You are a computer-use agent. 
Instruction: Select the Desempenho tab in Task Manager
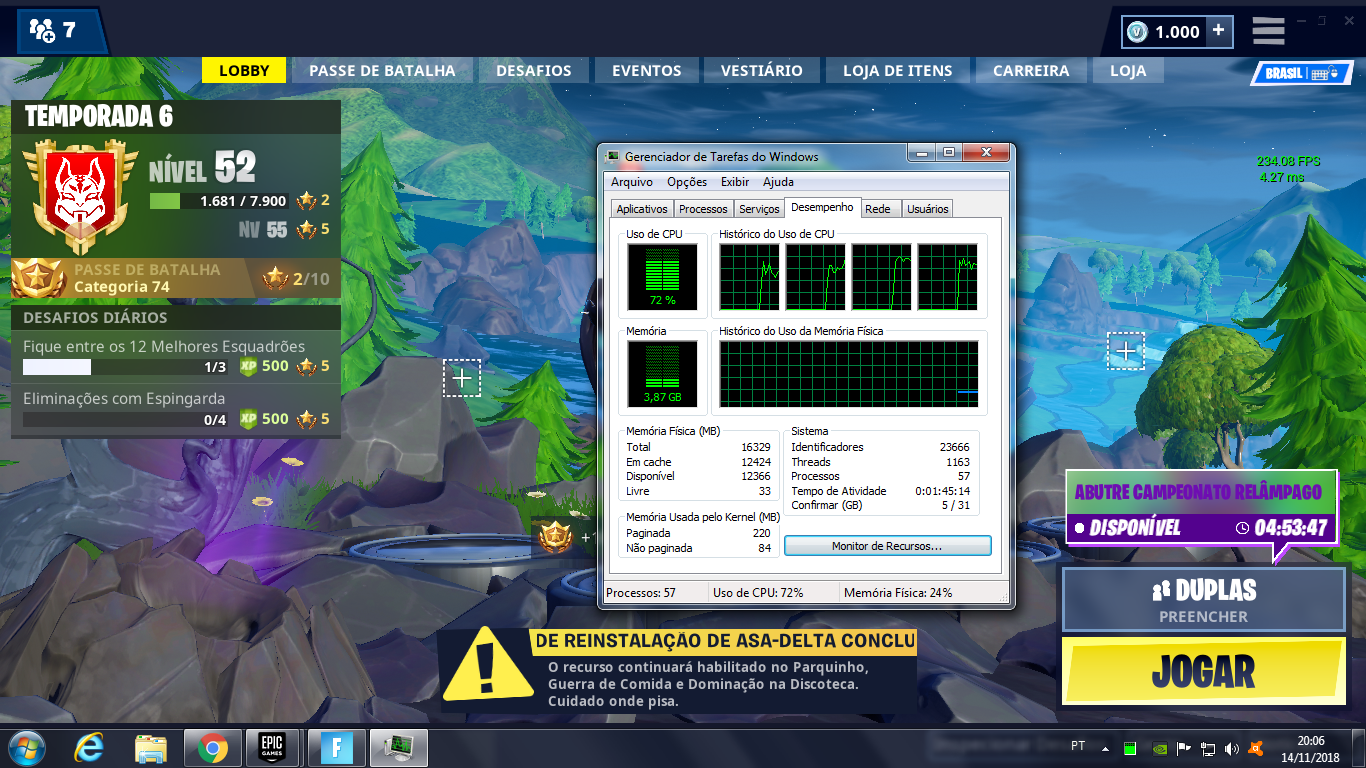click(823, 207)
